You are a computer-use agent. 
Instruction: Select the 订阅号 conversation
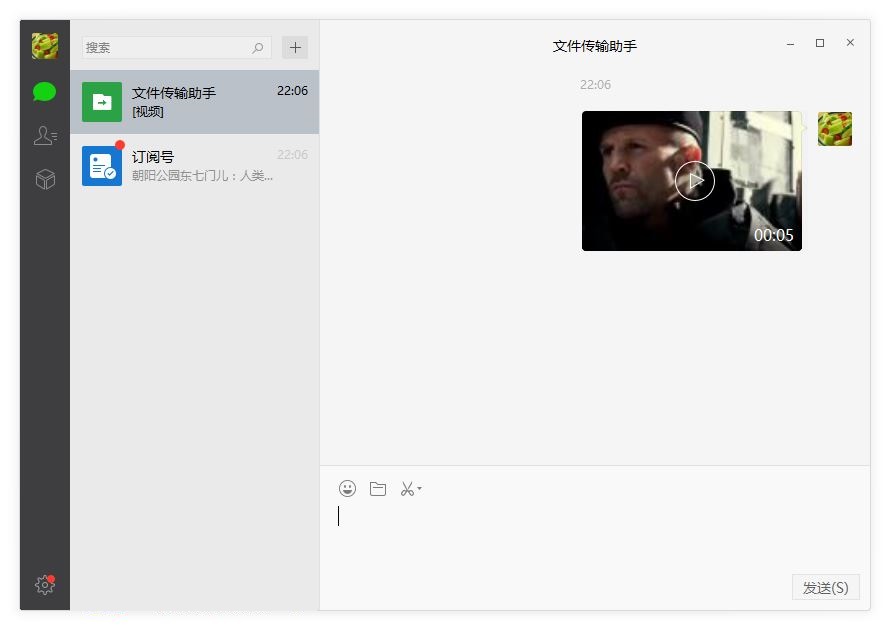(195, 166)
